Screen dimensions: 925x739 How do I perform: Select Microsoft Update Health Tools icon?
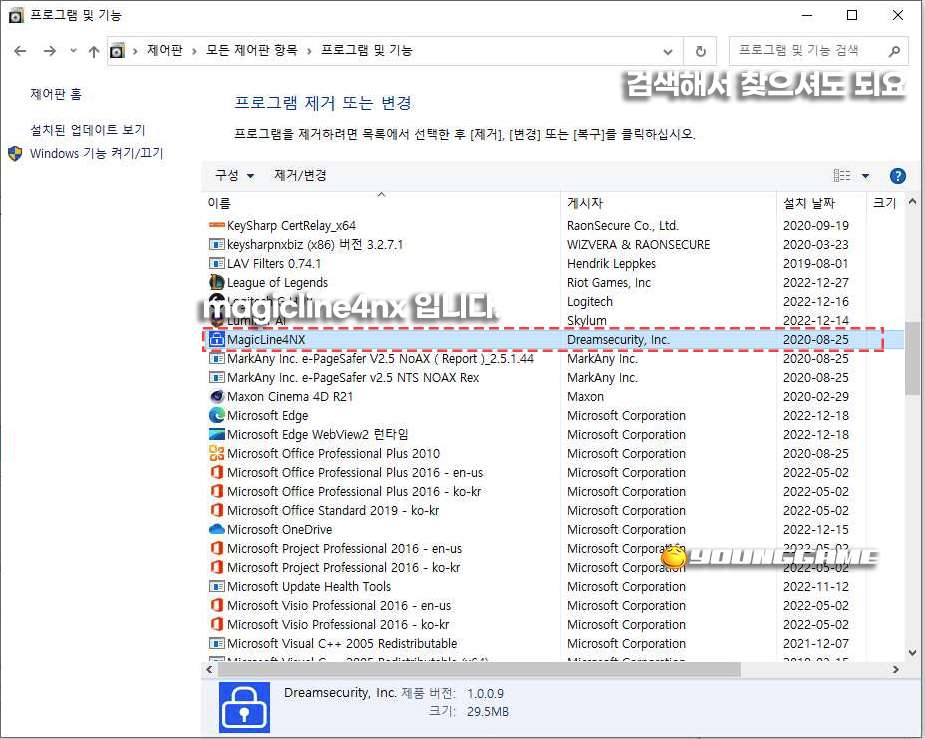tap(217, 586)
